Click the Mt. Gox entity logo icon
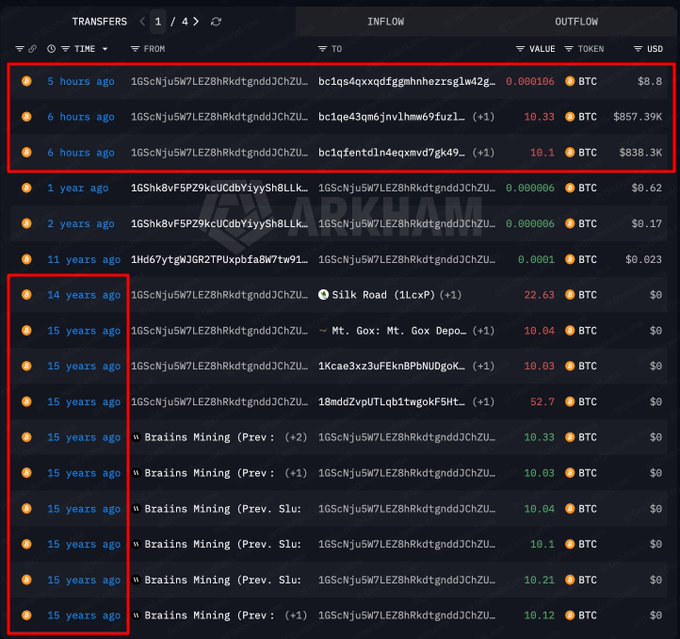 323,331
